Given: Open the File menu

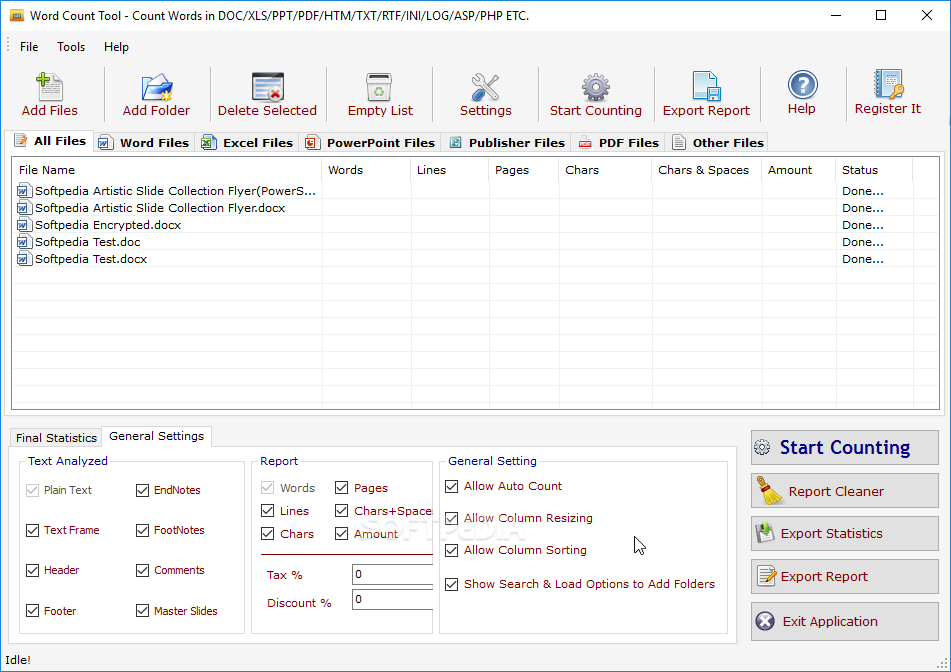Looking at the screenshot, I should [29, 47].
